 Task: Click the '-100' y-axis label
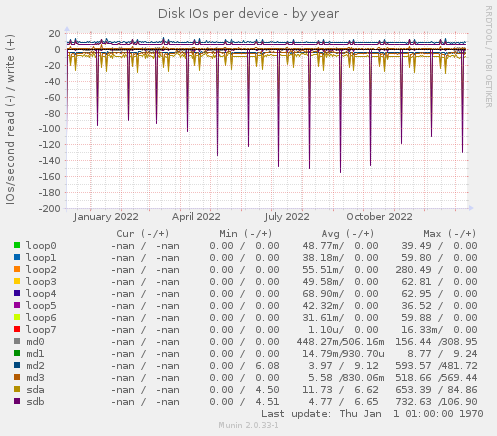50,129
